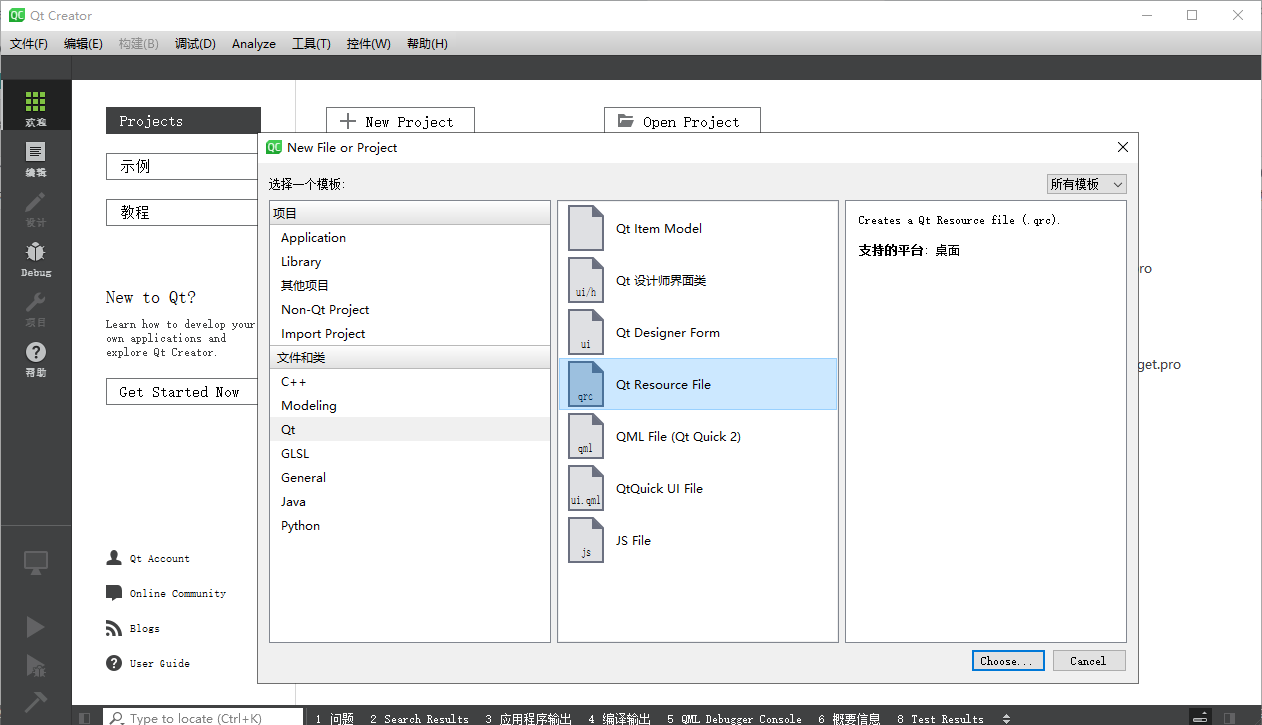Viewport: 1262px width, 725px height.
Task: Click the Online Community chat icon
Action: (114, 593)
